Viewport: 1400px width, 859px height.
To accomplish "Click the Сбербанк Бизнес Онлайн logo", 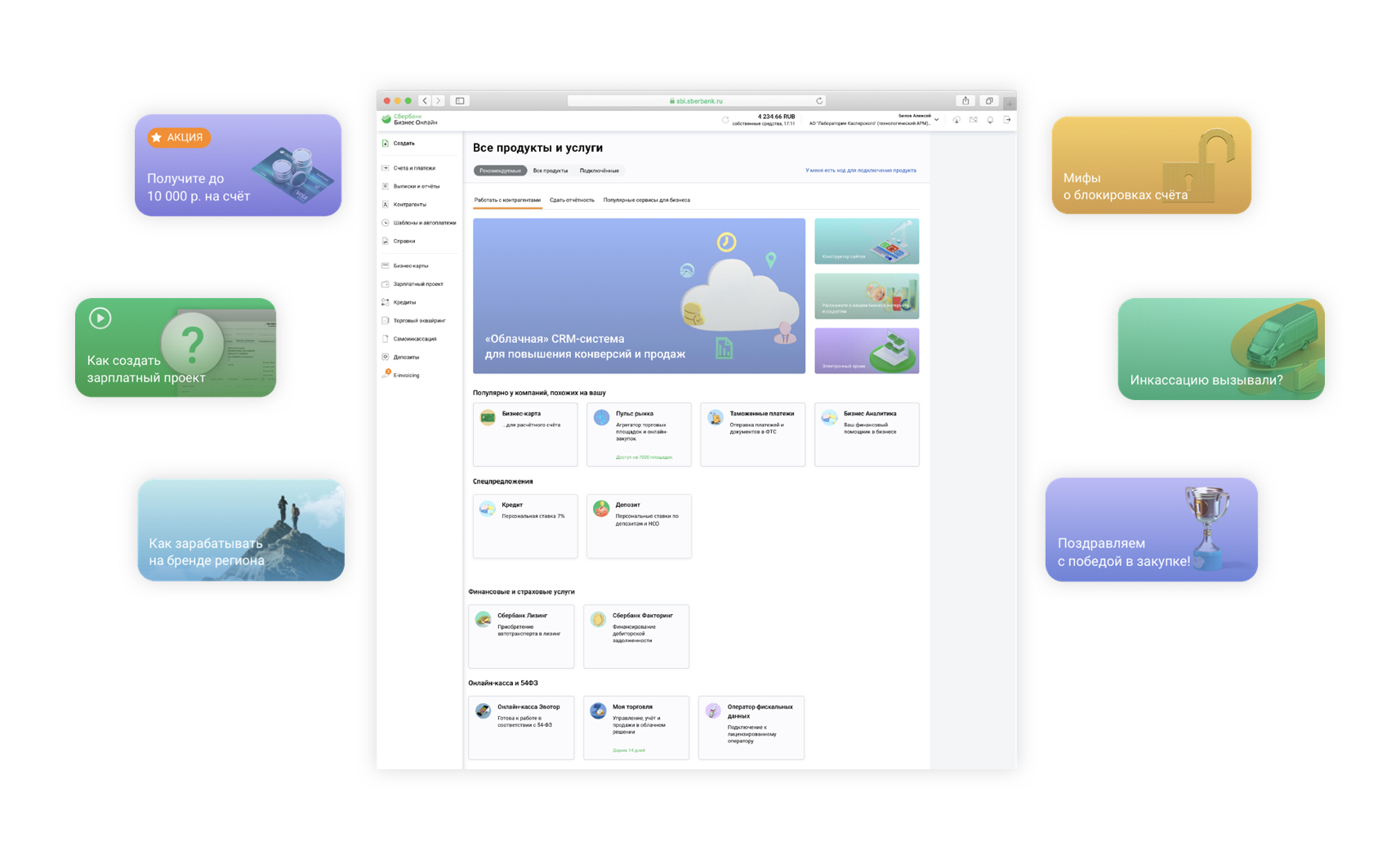I will click(411, 119).
